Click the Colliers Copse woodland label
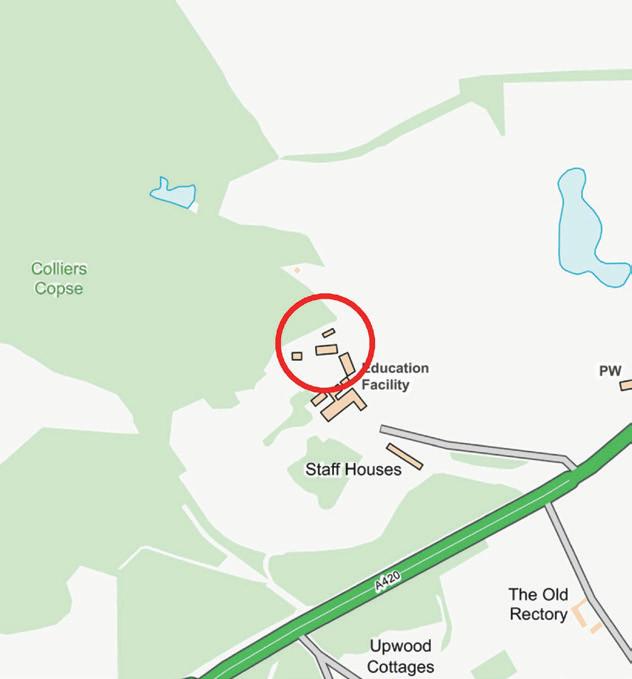This screenshot has height=679, width=632. (x=59, y=278)
